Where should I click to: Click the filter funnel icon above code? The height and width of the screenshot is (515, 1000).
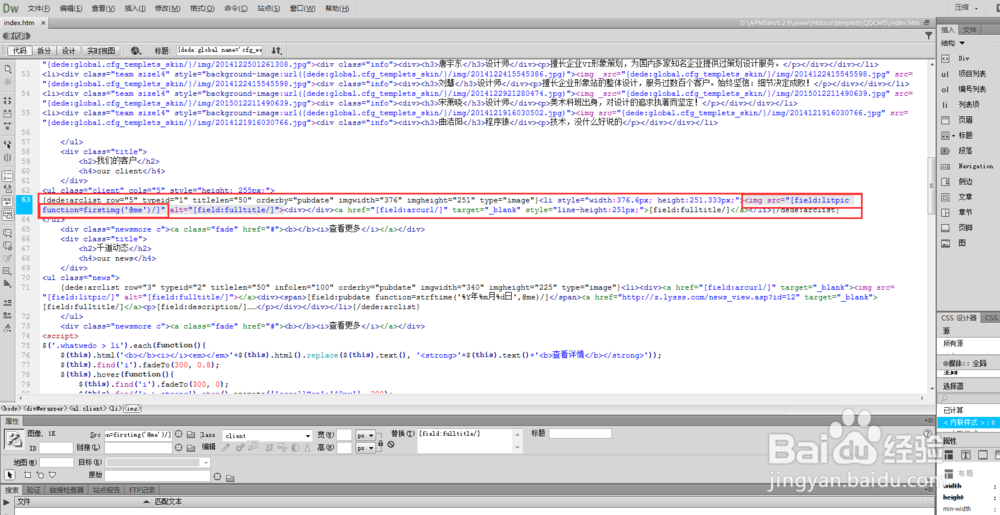tap(929, 36)
